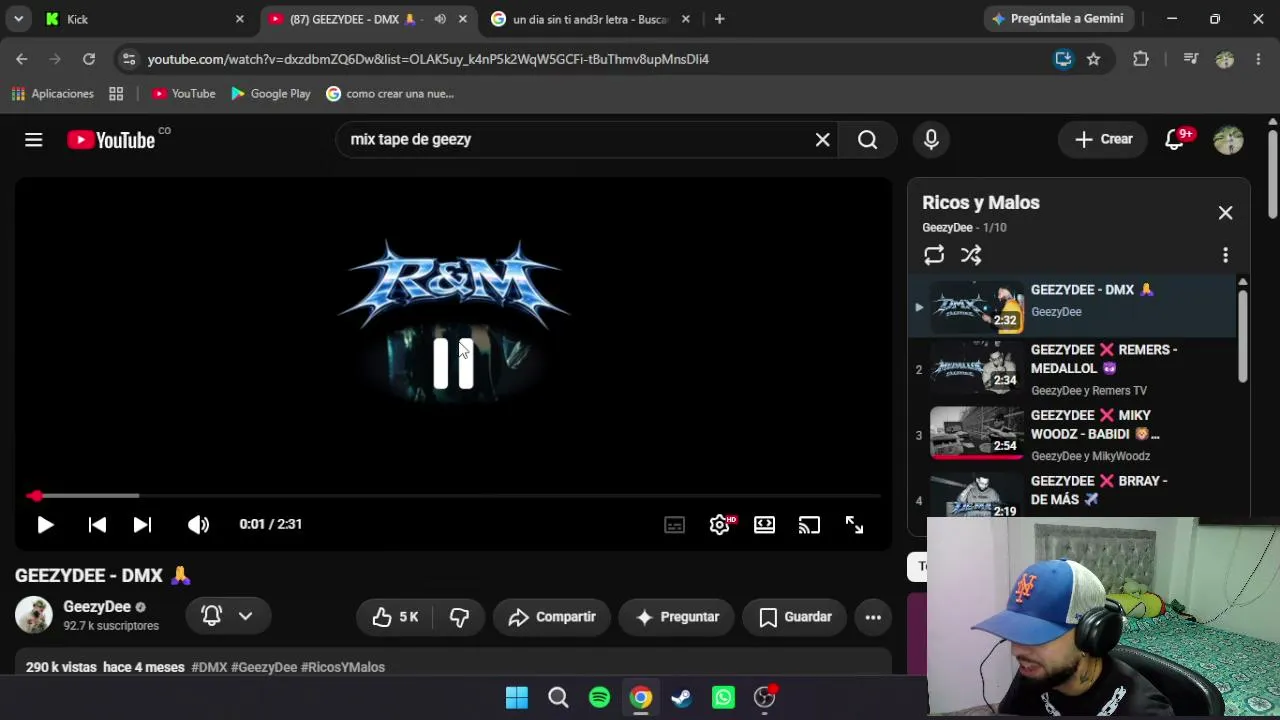This screenshot has width=1280, height=720.
Task: Open the YouTube bookmark
Action: (x=184, y=94)
